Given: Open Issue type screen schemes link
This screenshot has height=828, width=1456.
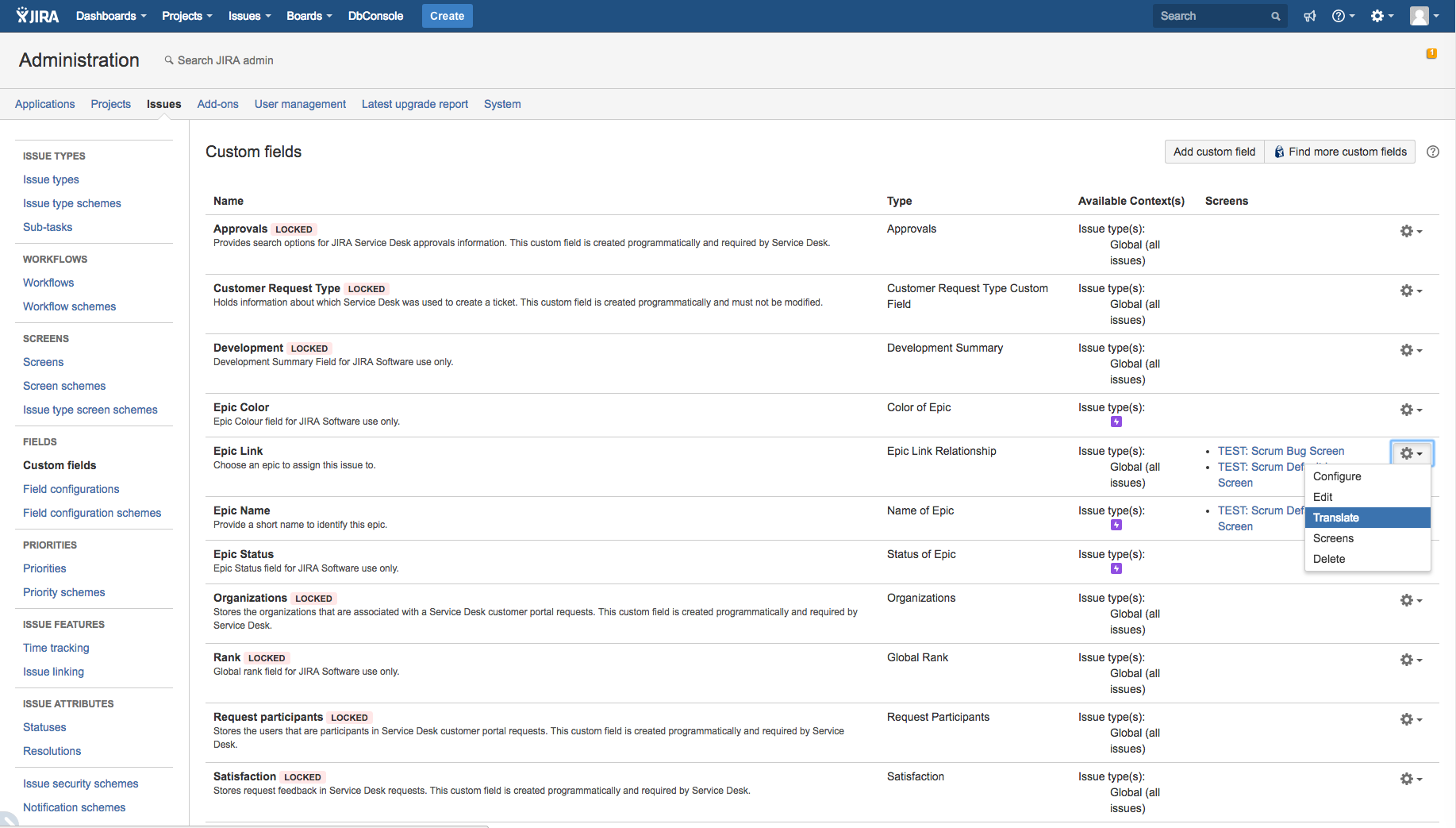Looking at the screenshot, I should (x=90, y=410).
